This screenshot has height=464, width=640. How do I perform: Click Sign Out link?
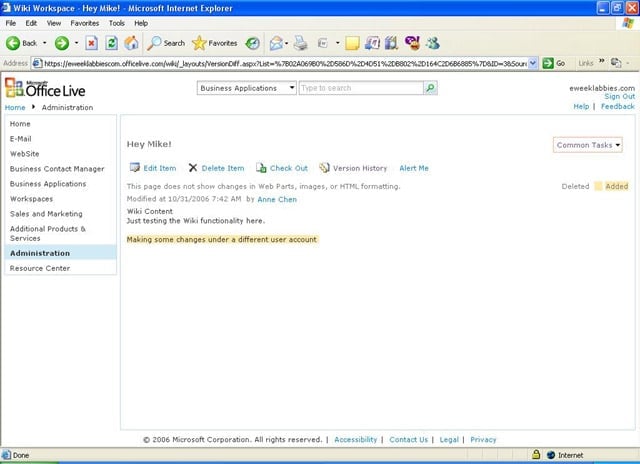pyautogui.click(x=620, y=97)
